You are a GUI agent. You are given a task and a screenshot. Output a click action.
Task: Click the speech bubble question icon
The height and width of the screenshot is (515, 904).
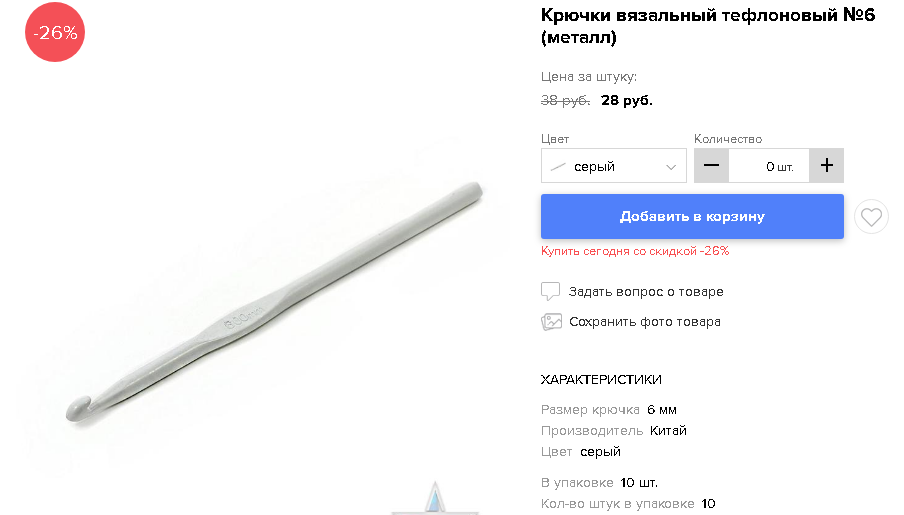[550, 291]
